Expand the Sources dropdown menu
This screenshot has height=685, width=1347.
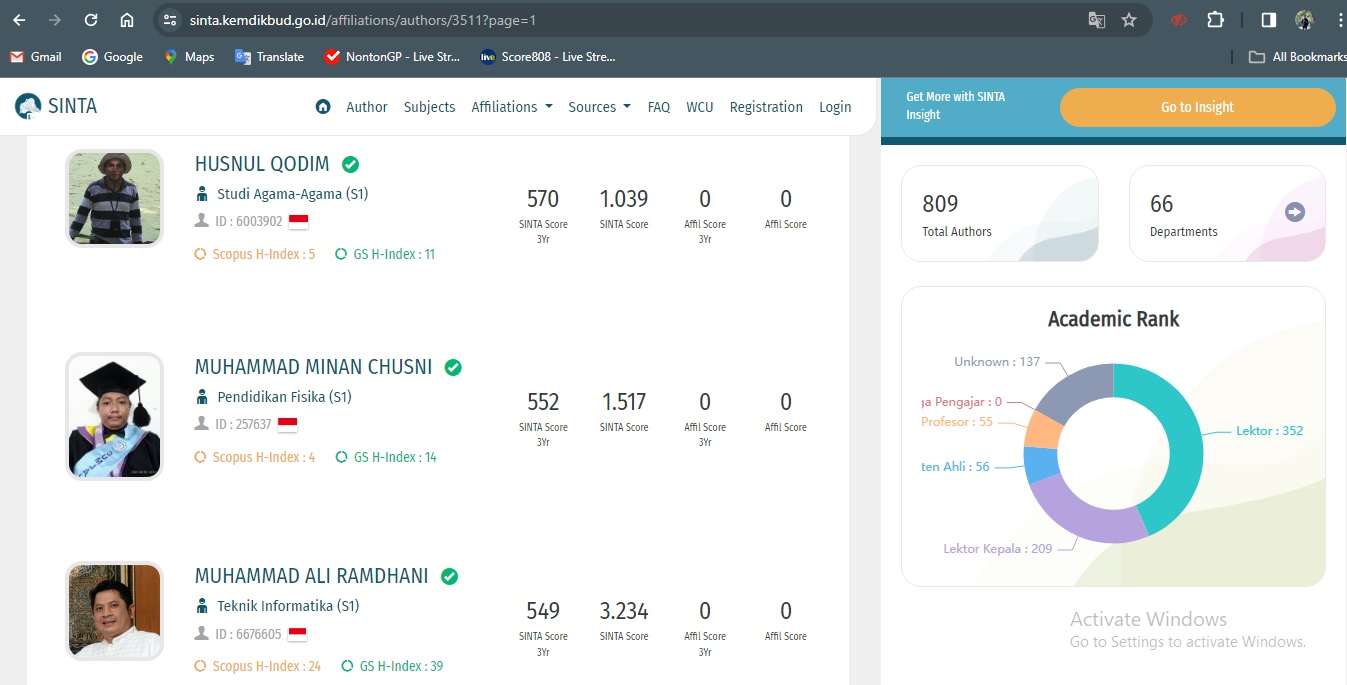tap(599, 107)
